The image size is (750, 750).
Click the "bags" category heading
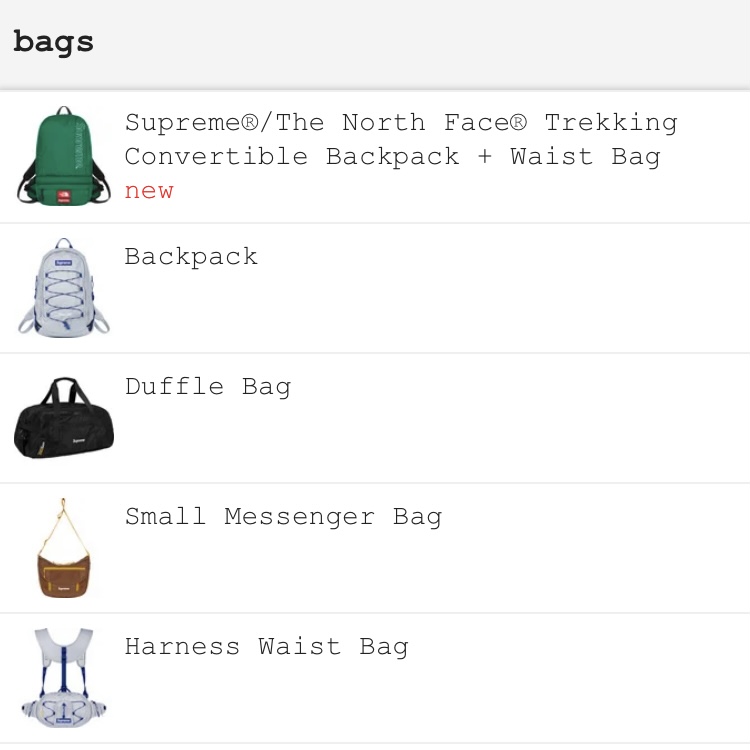point(53,43)
